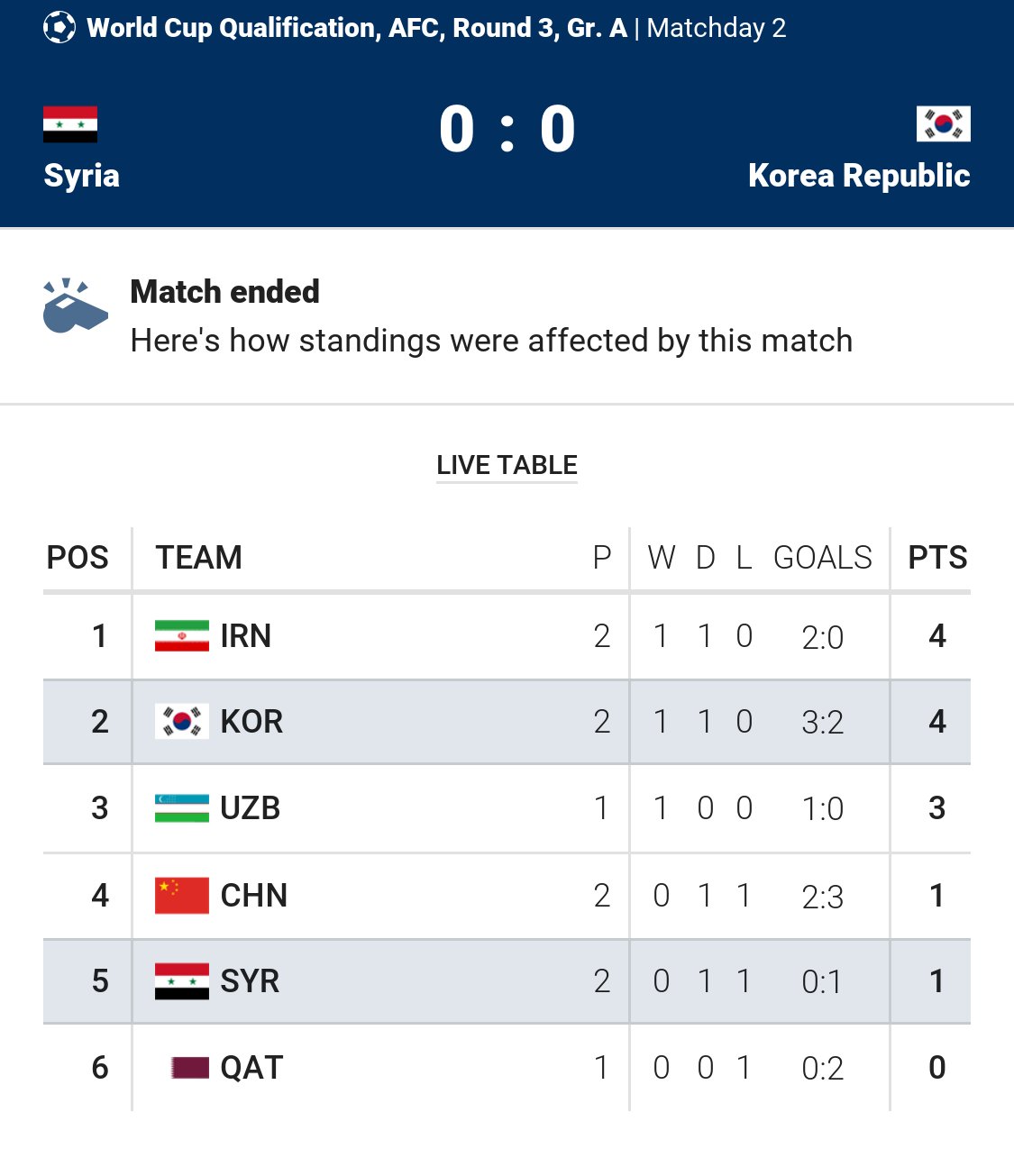Select IRN team name in standings
The width and height of the screenshot is (1014, 1176).
[246, 636]
